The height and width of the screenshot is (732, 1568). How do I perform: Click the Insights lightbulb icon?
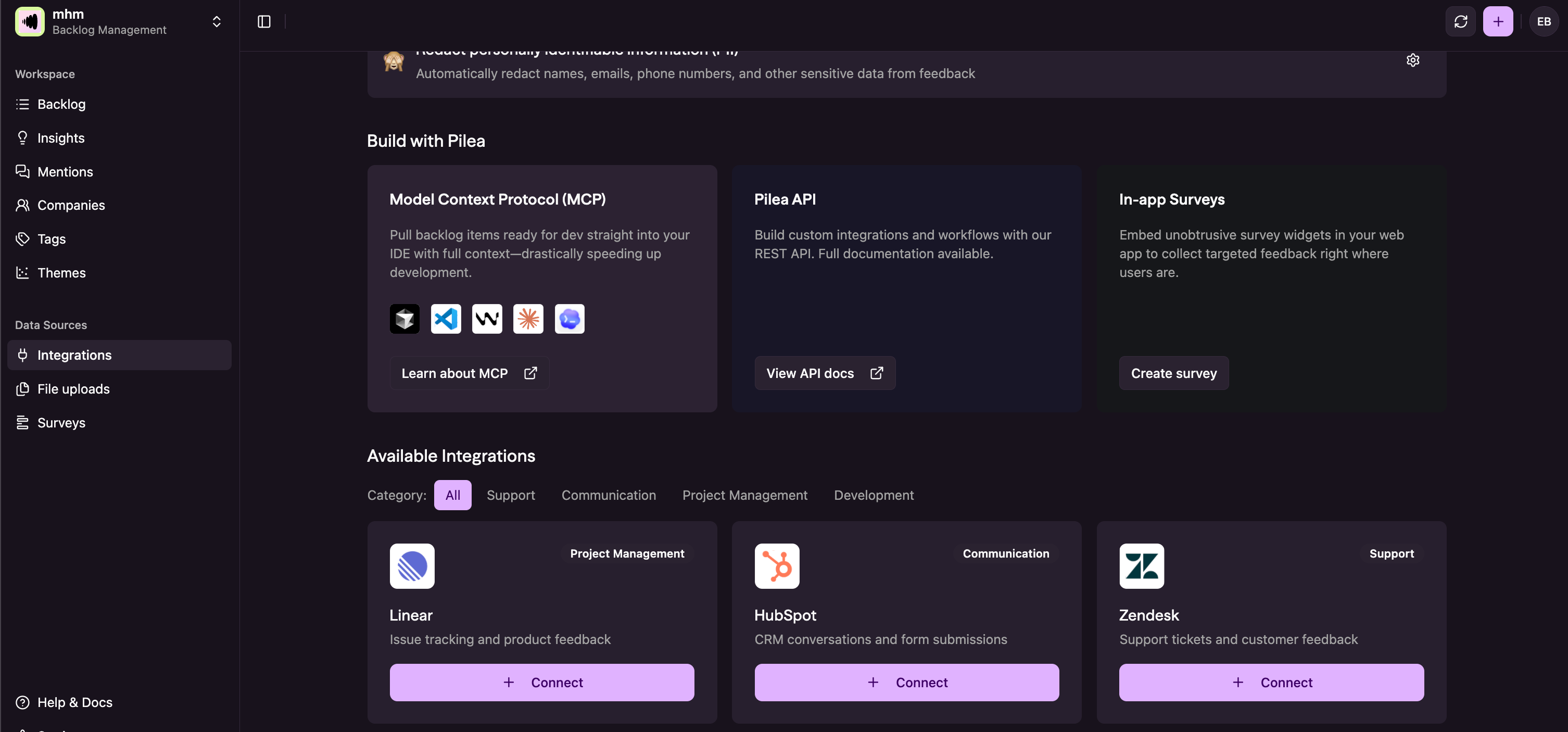tap(22, 138)
